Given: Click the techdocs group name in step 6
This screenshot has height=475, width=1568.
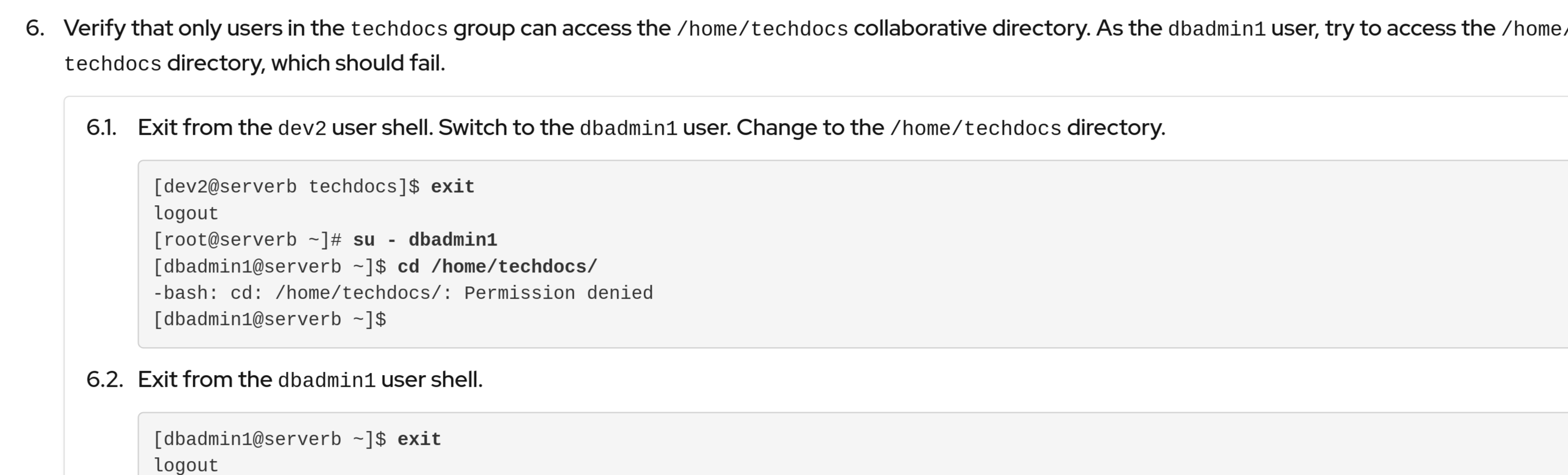Looking at the screenshot, I should pos(399,29).
